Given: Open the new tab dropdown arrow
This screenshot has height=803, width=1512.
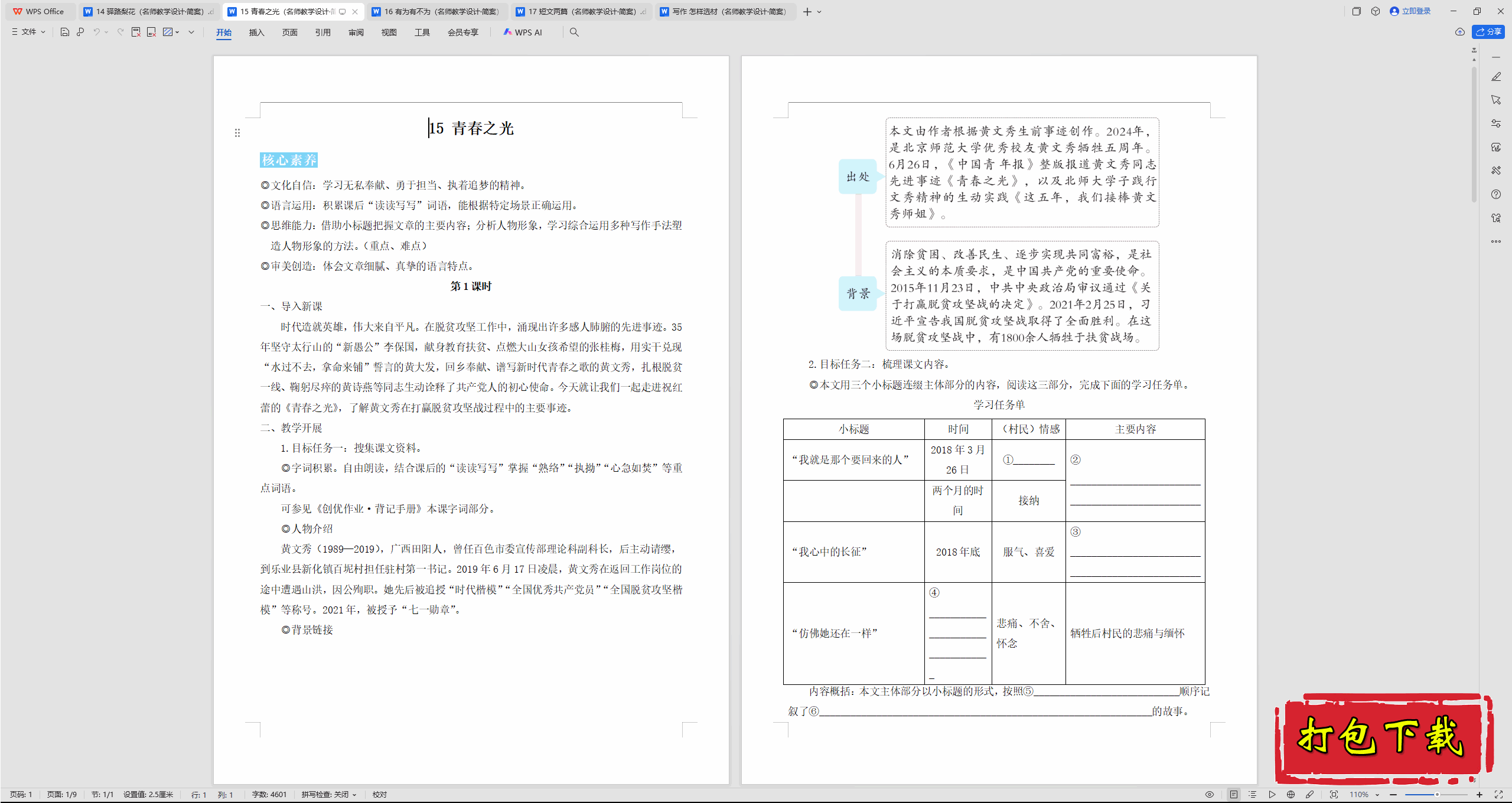Looking at the screenshot, I should click(x=819, y=12).
